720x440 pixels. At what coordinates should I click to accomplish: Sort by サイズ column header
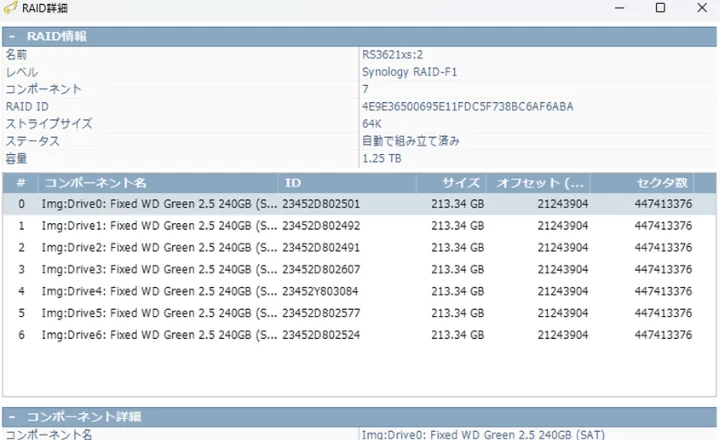point(451,183)
